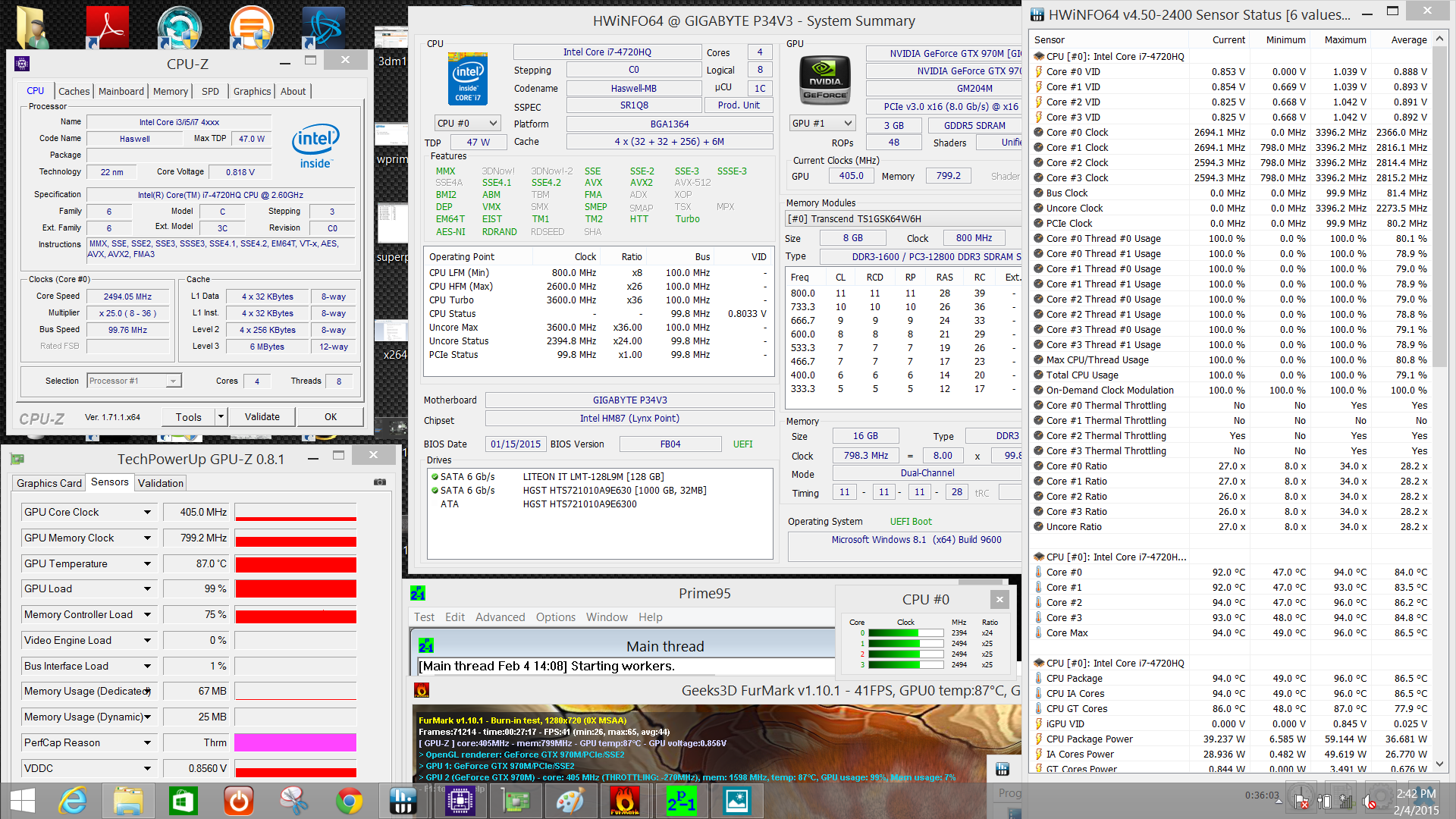Image resolution: width=1456 pixels, height=819 pixels.
Task: Switch to Prime95 via taskbar icon
Action: [681, 801]
